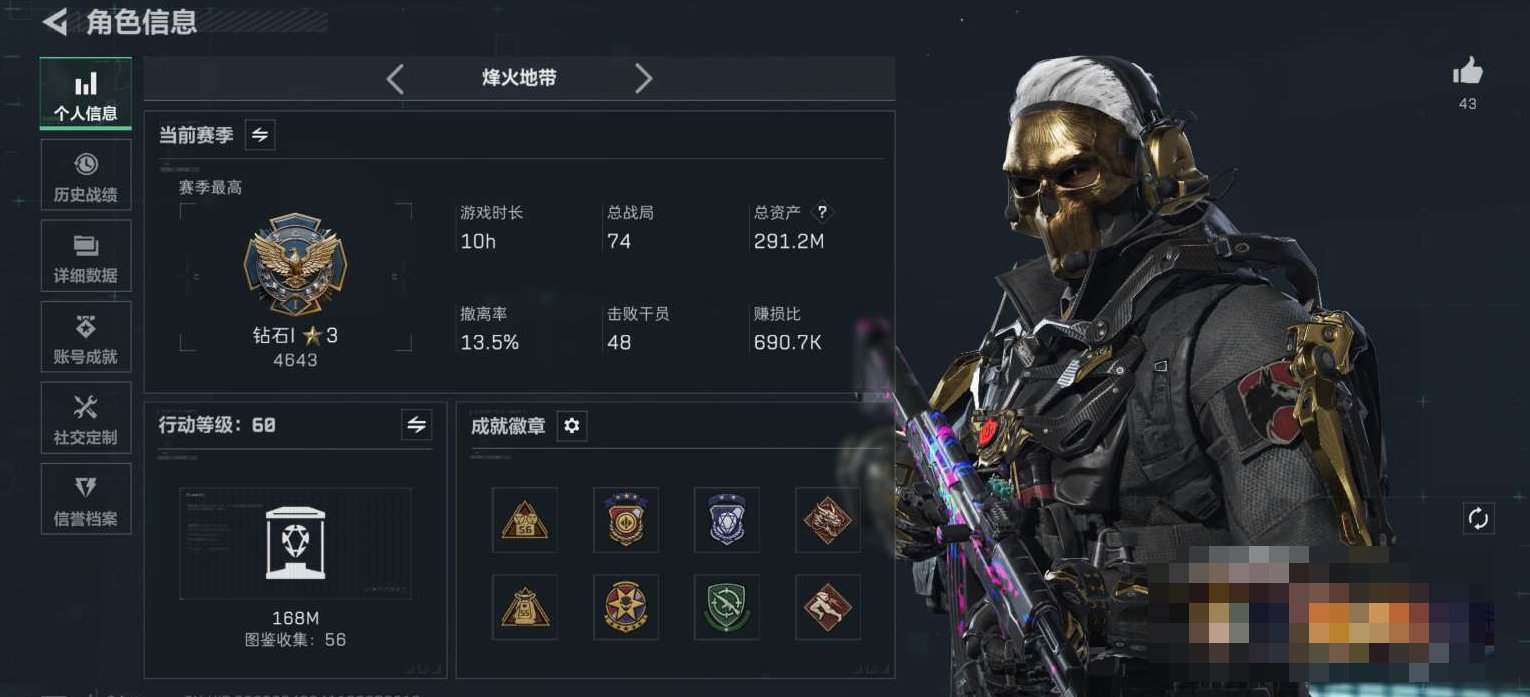Click the 烽火地带 mode title

pos(519,78)
